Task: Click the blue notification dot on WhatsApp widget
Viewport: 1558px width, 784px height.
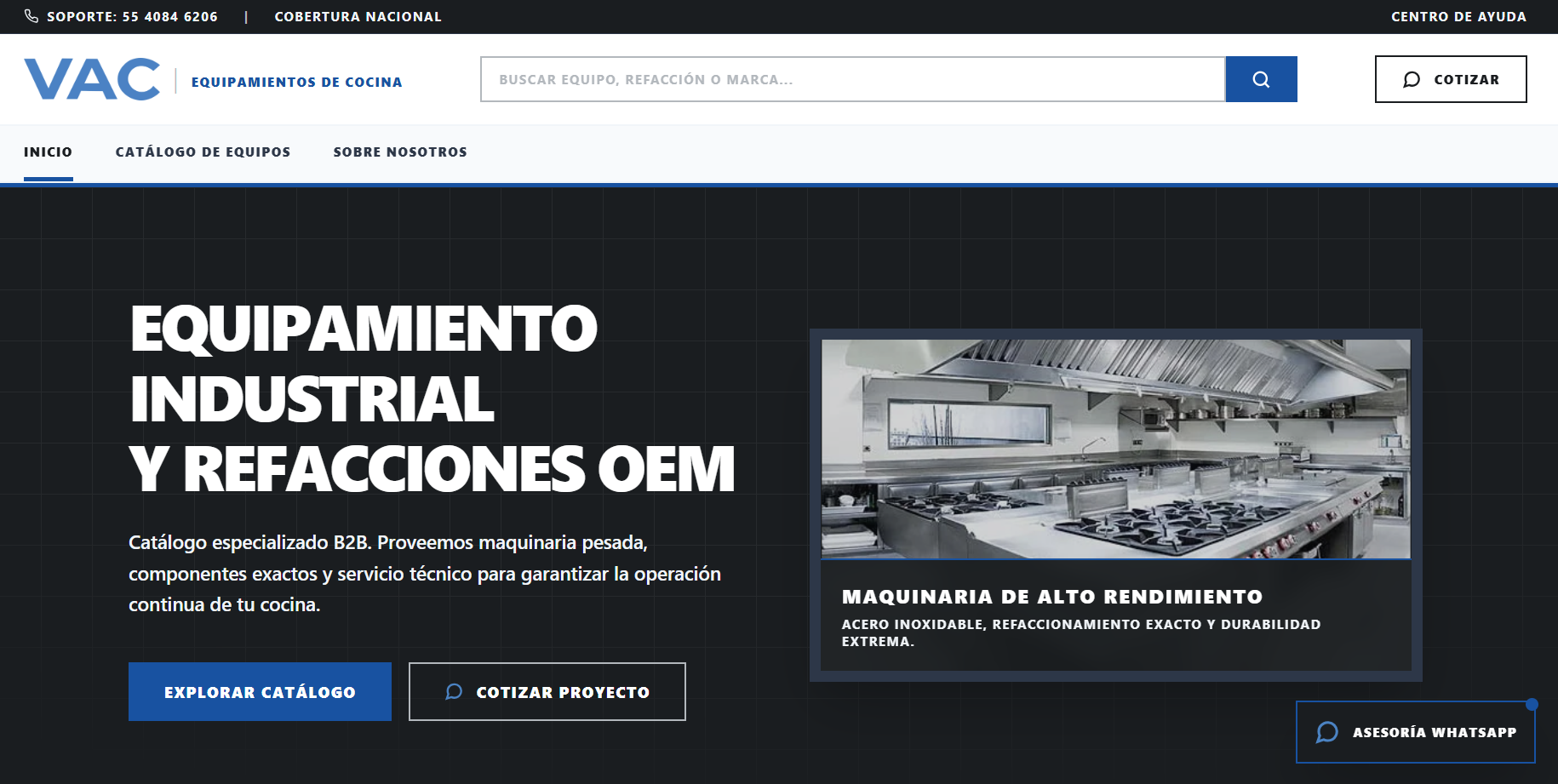Action: coord(1532,704)
